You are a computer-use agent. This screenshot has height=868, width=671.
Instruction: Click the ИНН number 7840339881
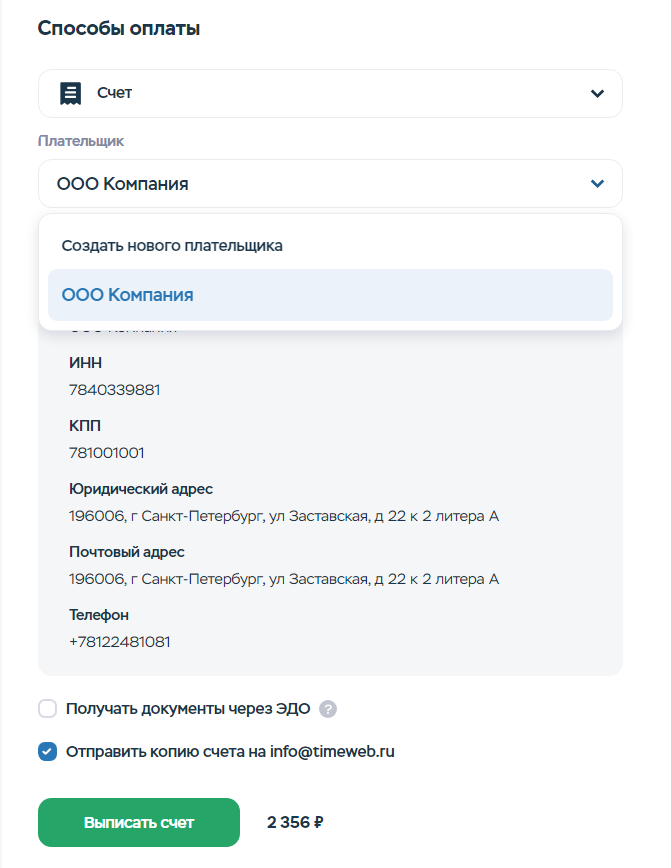click(x=114, y=390)
